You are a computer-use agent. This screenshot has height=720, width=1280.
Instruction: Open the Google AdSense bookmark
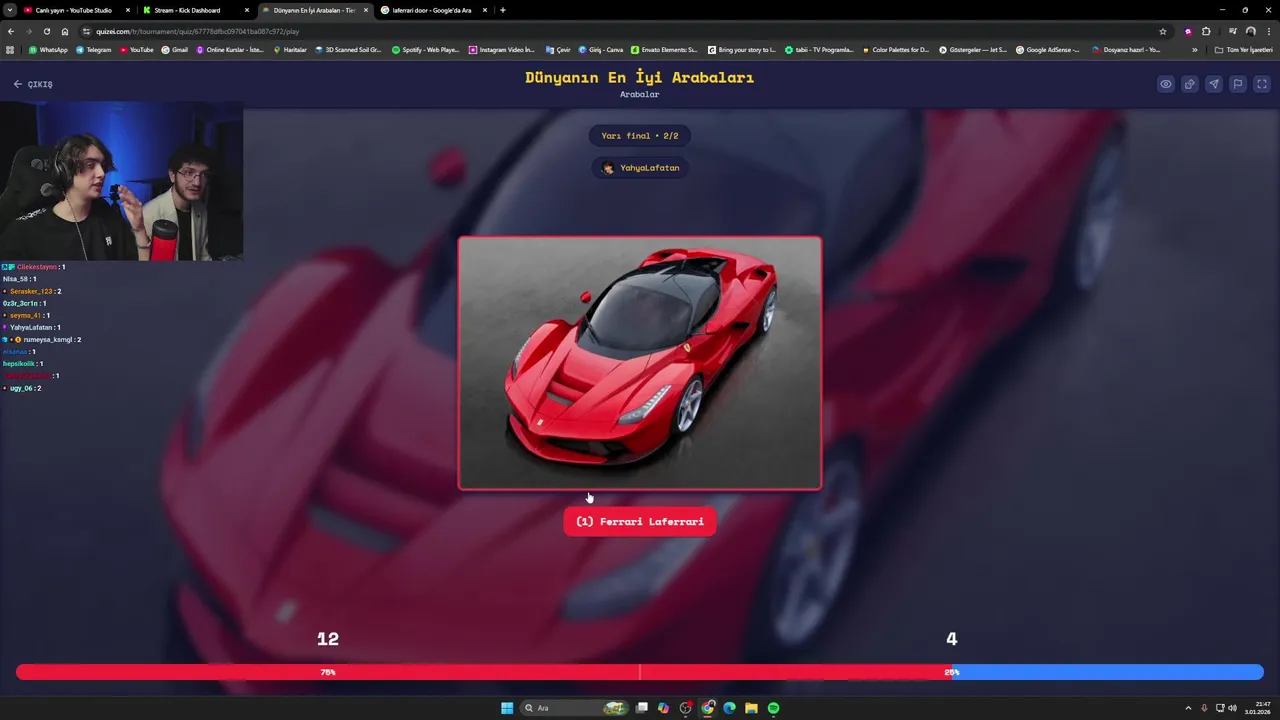[1048, 49]
